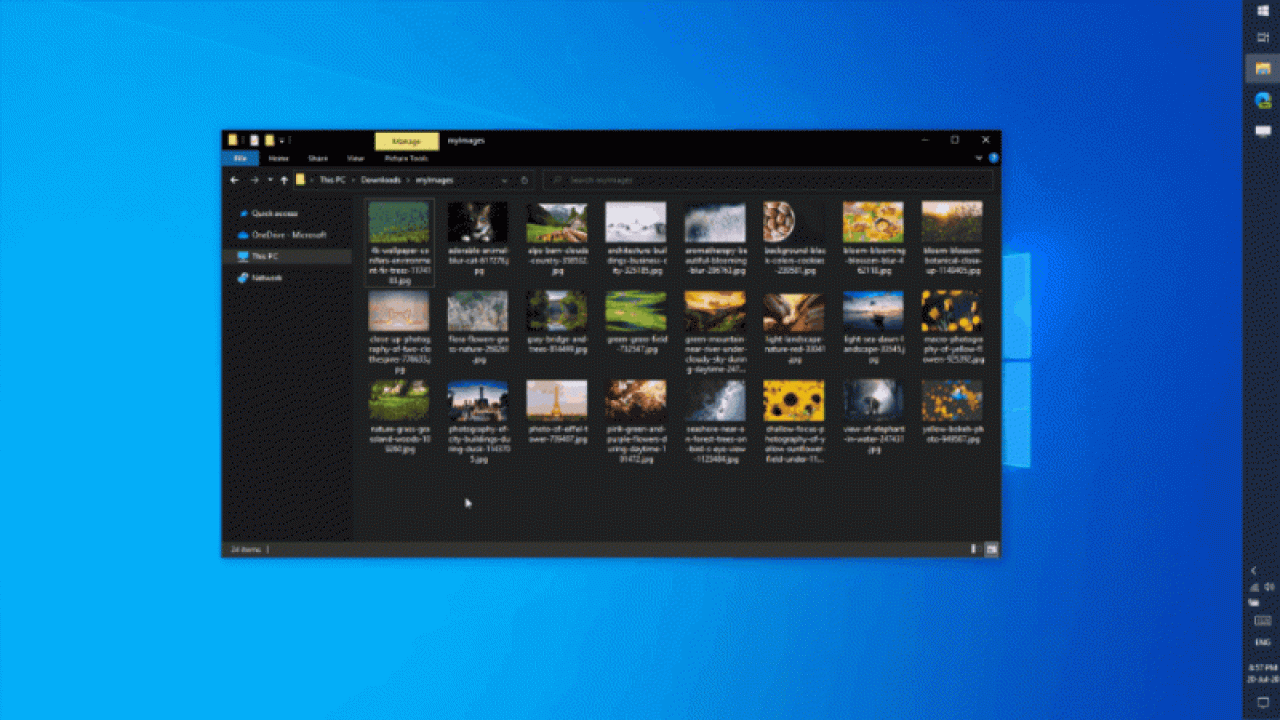This screenshot has height=720, width=1280.
Task: Switch to the large thumbnails view icon
Action: [991, 549]
